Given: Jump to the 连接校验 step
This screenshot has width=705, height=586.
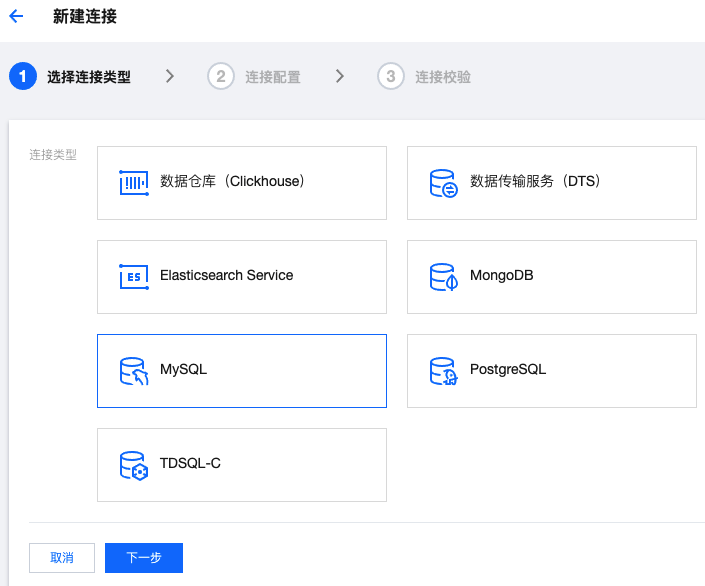Looking at the screenshot, I should 443,77.
